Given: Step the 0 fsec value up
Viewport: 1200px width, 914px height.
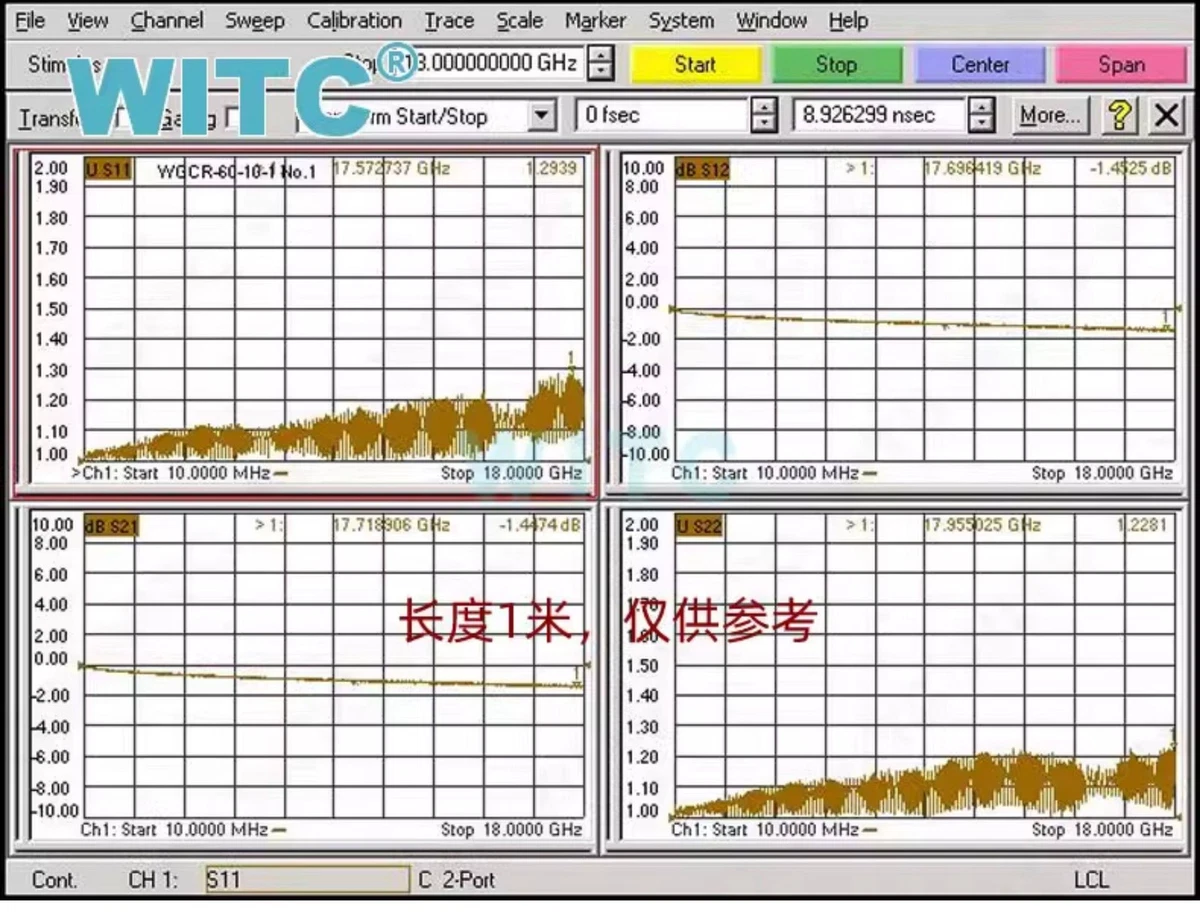Looking at the screenshot, I should tap(763, 106).
